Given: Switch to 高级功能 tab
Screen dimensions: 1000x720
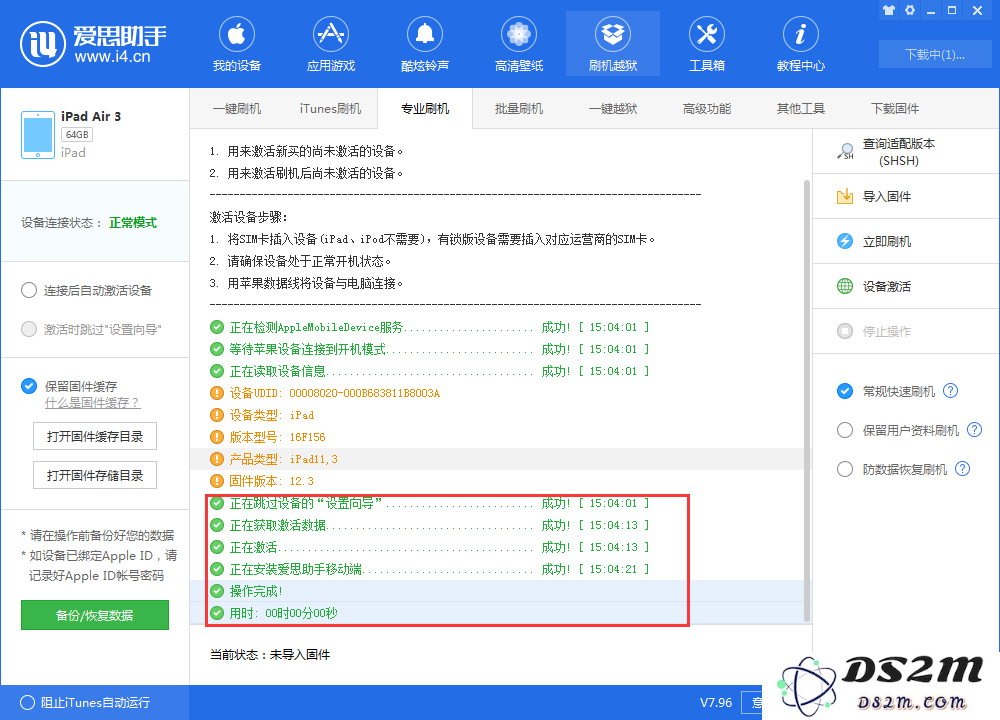Looking at the screenshot, I should point(707,108).
